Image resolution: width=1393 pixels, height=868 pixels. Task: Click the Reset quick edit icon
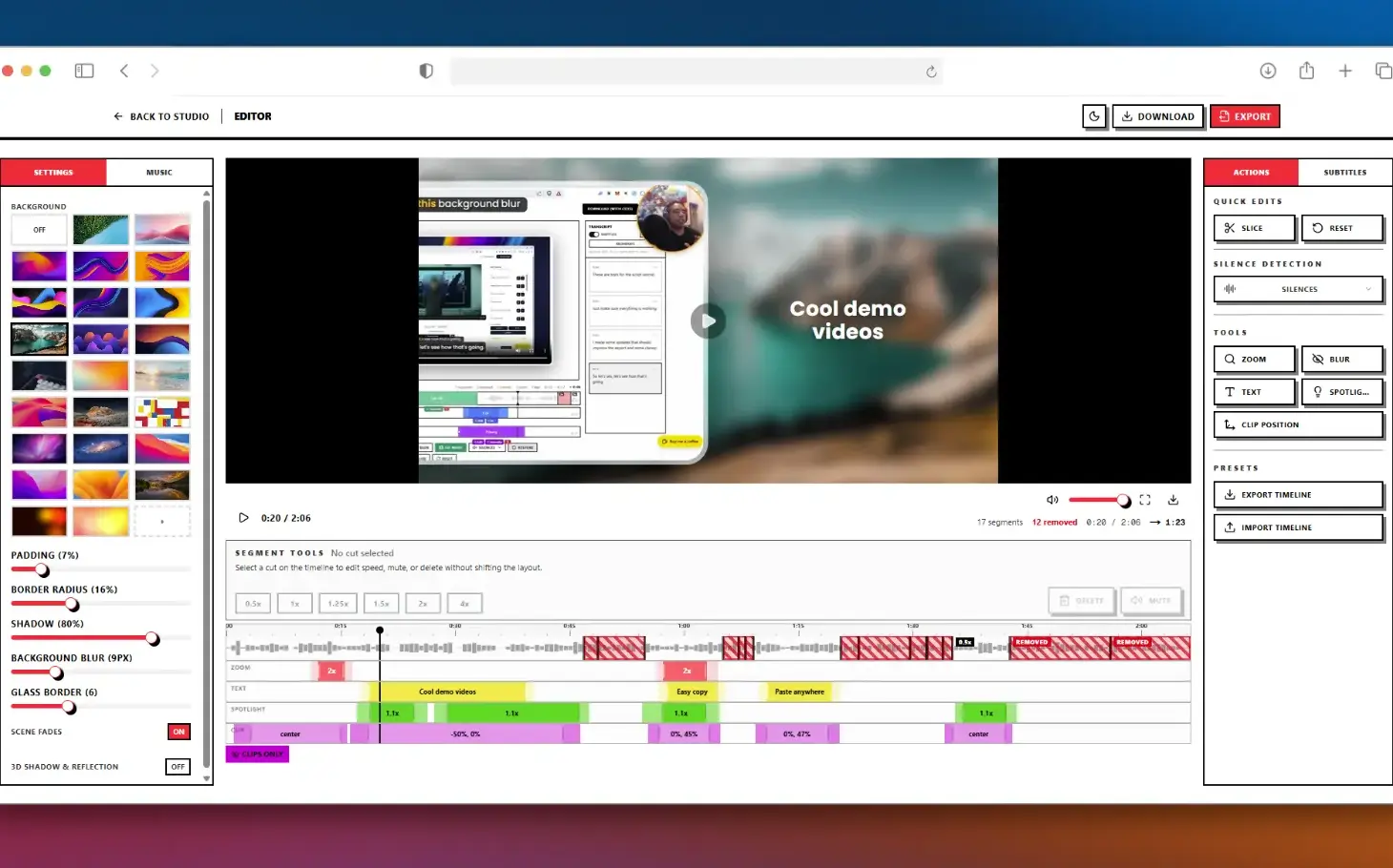pos(1341,228)
